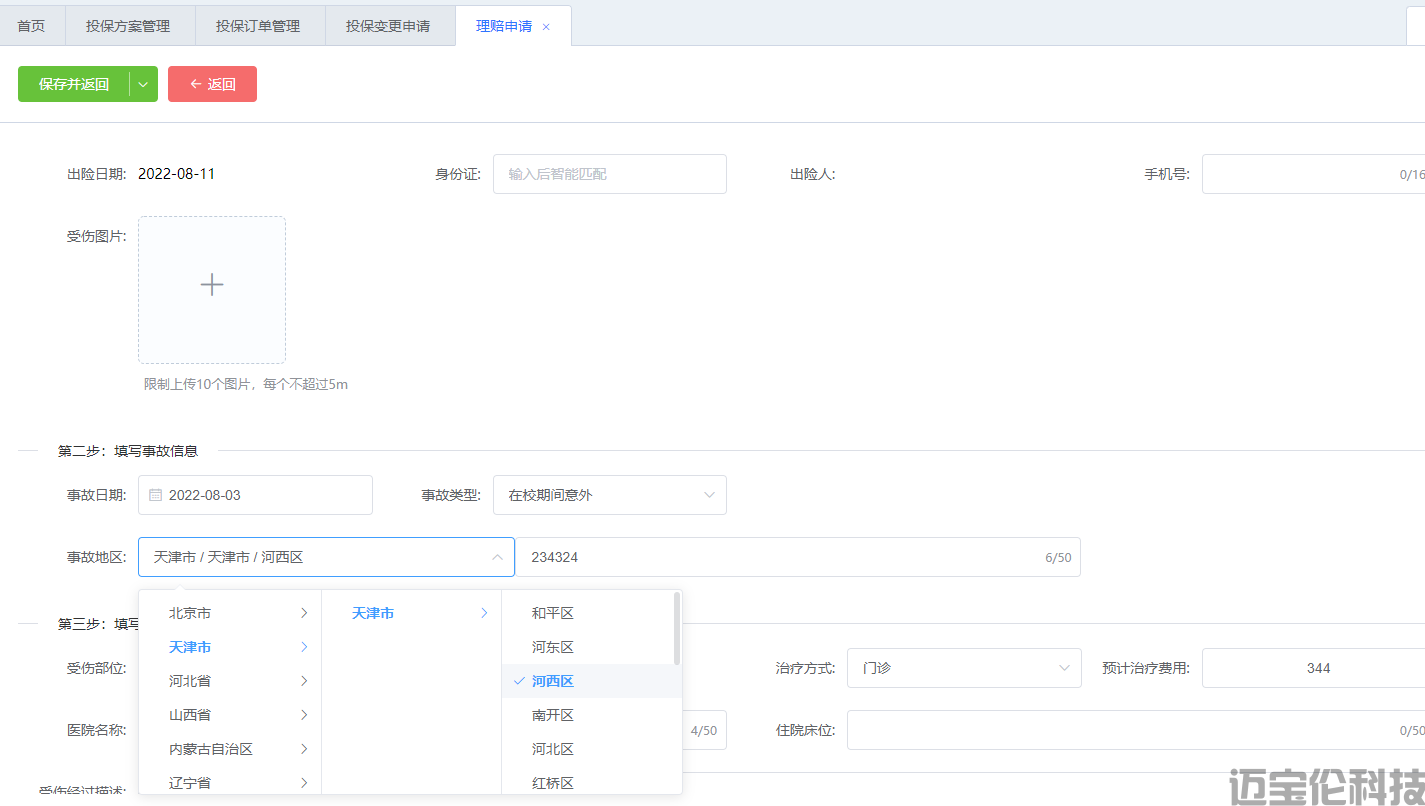The image size is (1425, 806).
Task: Choose 山西省 in province list
Action: click(x=230, y=715)
